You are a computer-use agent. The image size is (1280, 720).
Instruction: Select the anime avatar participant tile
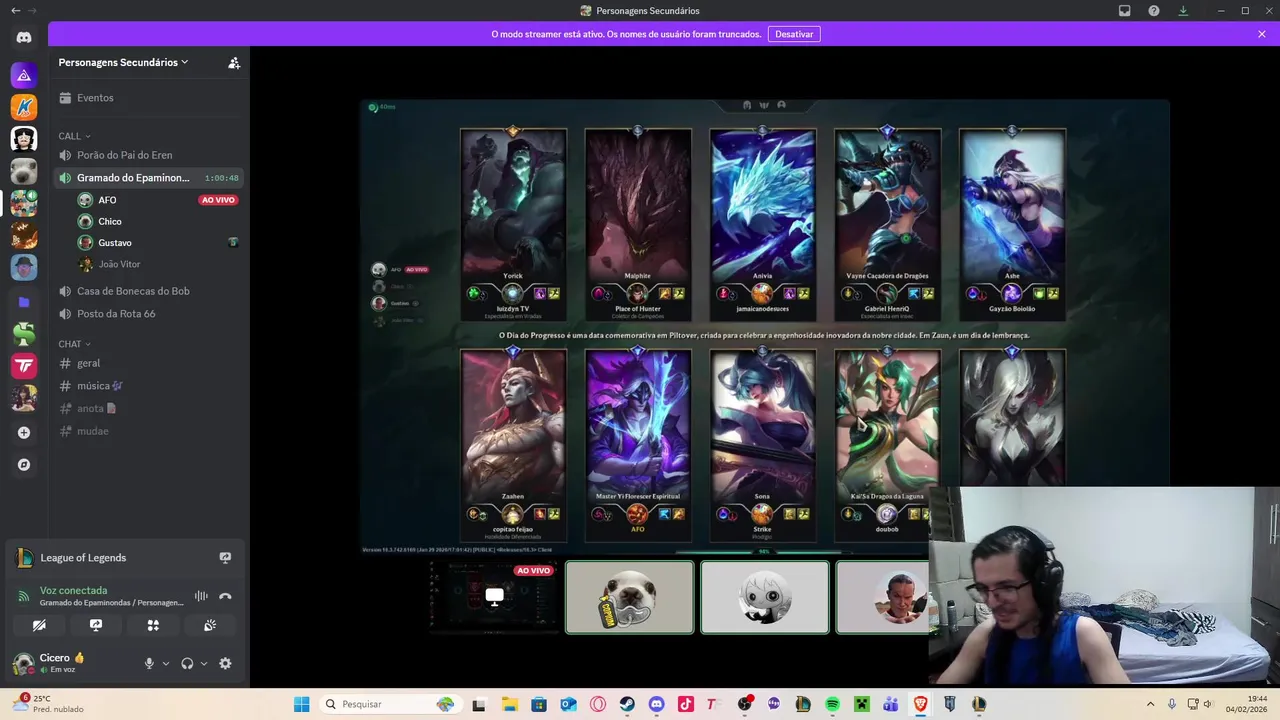765,597
